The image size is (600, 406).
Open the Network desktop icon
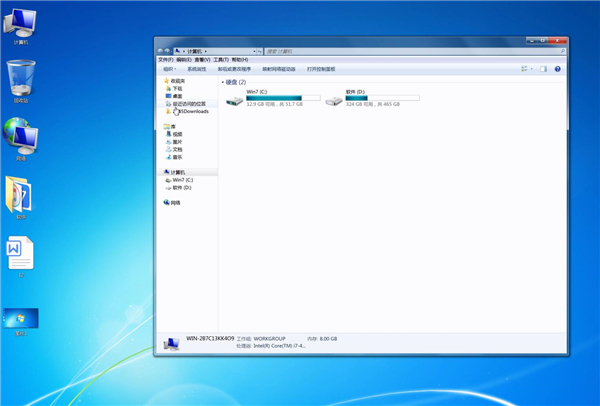21,136
